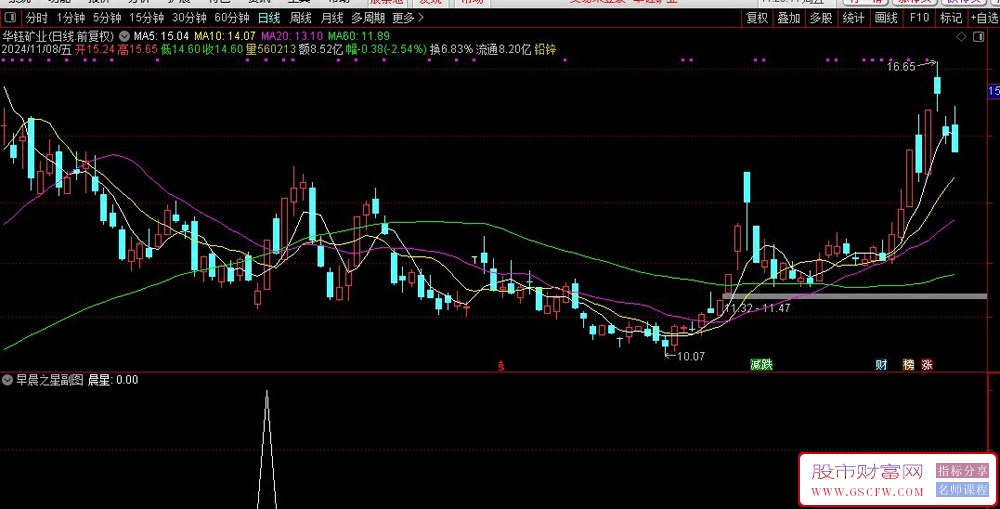Screen dimensions: 1000x509
Task: Click the 量560213 volume value
Action: [271, 49]
